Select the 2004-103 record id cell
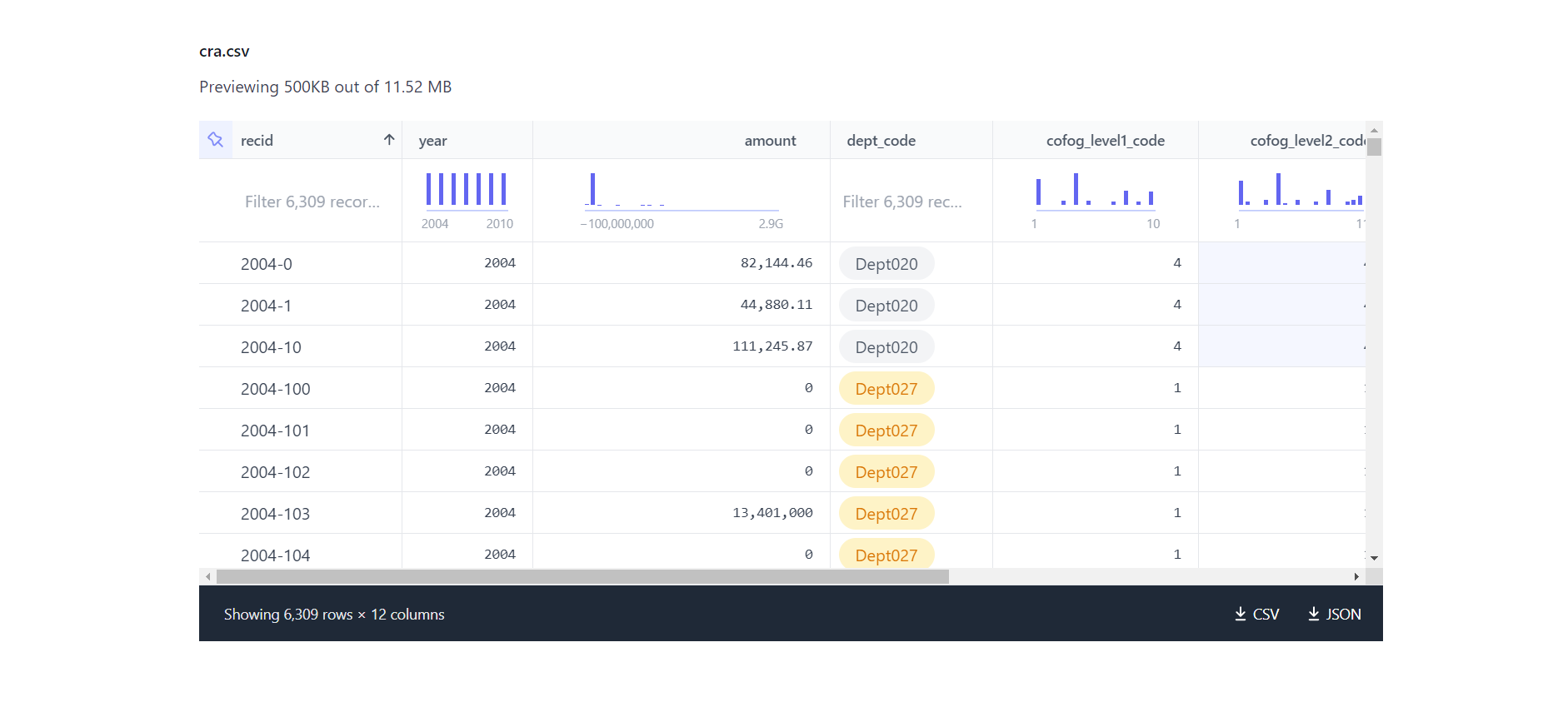Viewport: 1568px width, 702px height. pos(275,514)
